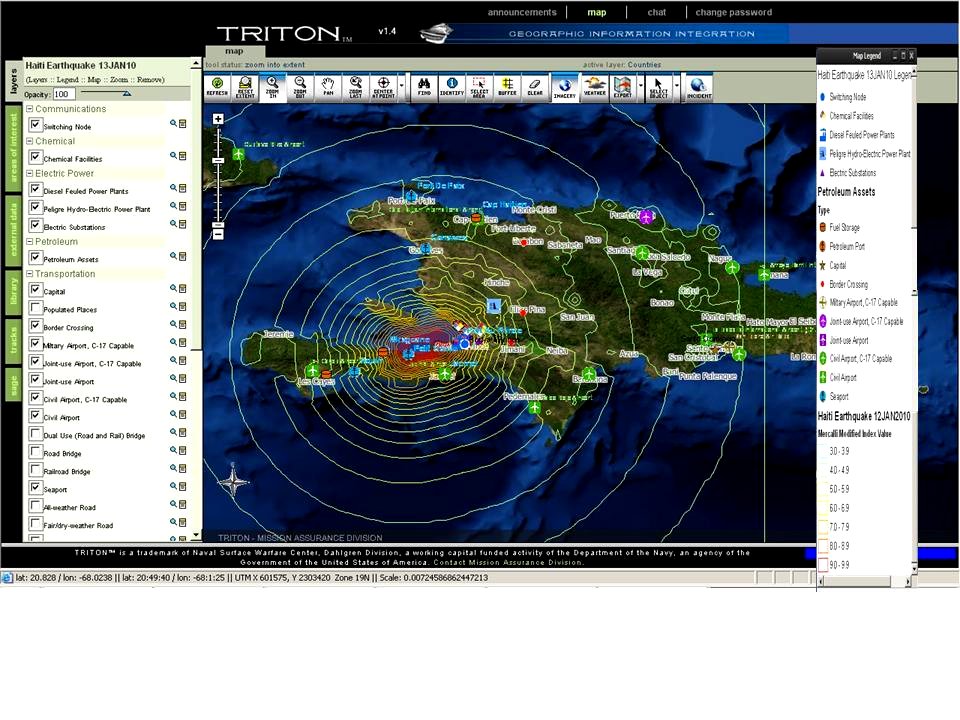Open the Weather tool
This screenshot has width=960, height=720.
[594, 87]
